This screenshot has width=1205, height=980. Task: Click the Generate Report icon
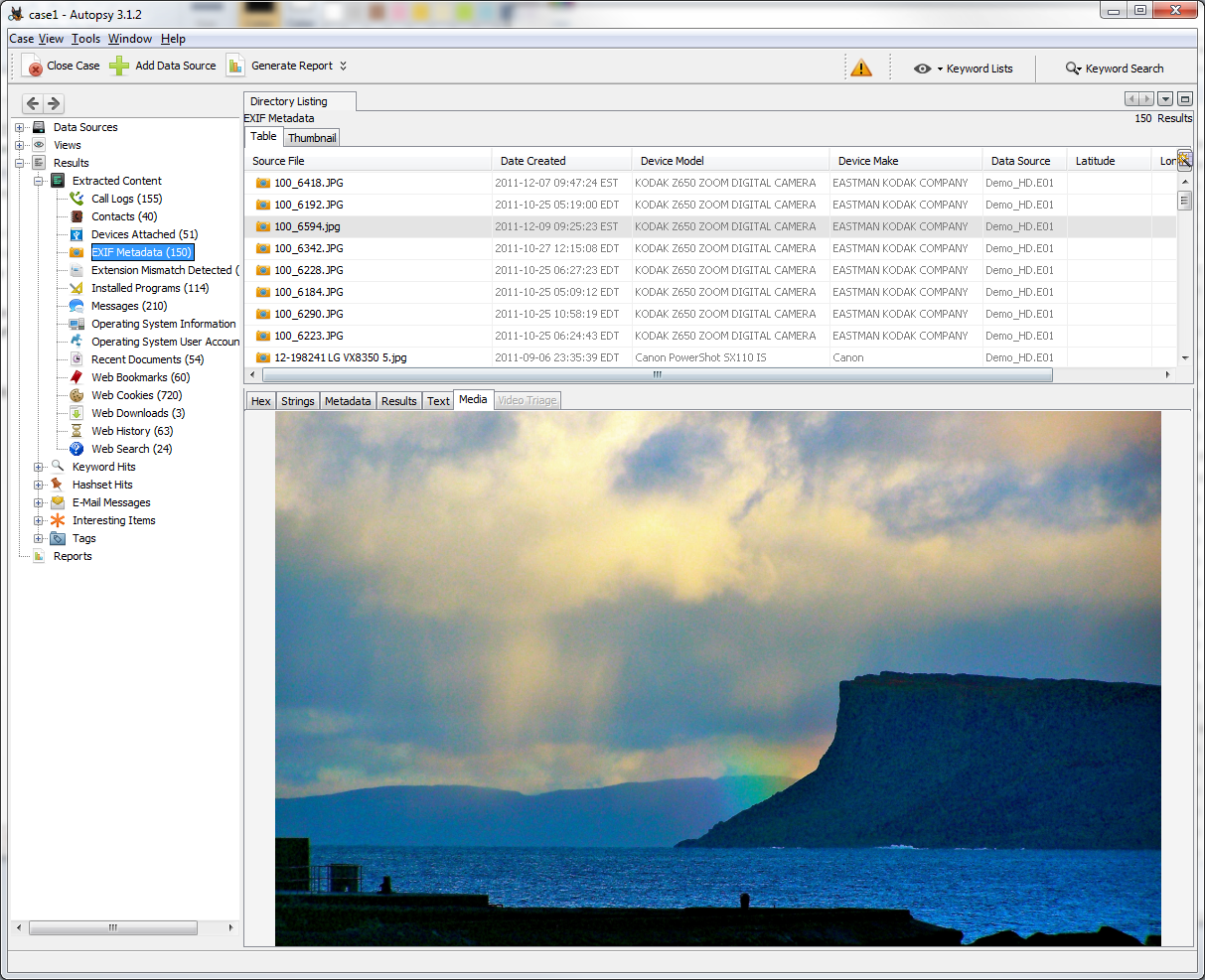pyautogui.click(x=235, y=67)
